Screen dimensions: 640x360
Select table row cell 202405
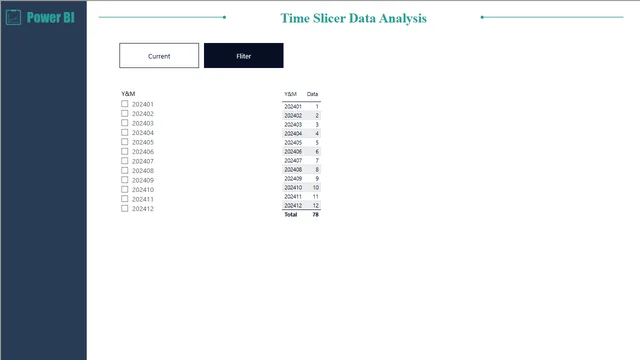[293, 142]
